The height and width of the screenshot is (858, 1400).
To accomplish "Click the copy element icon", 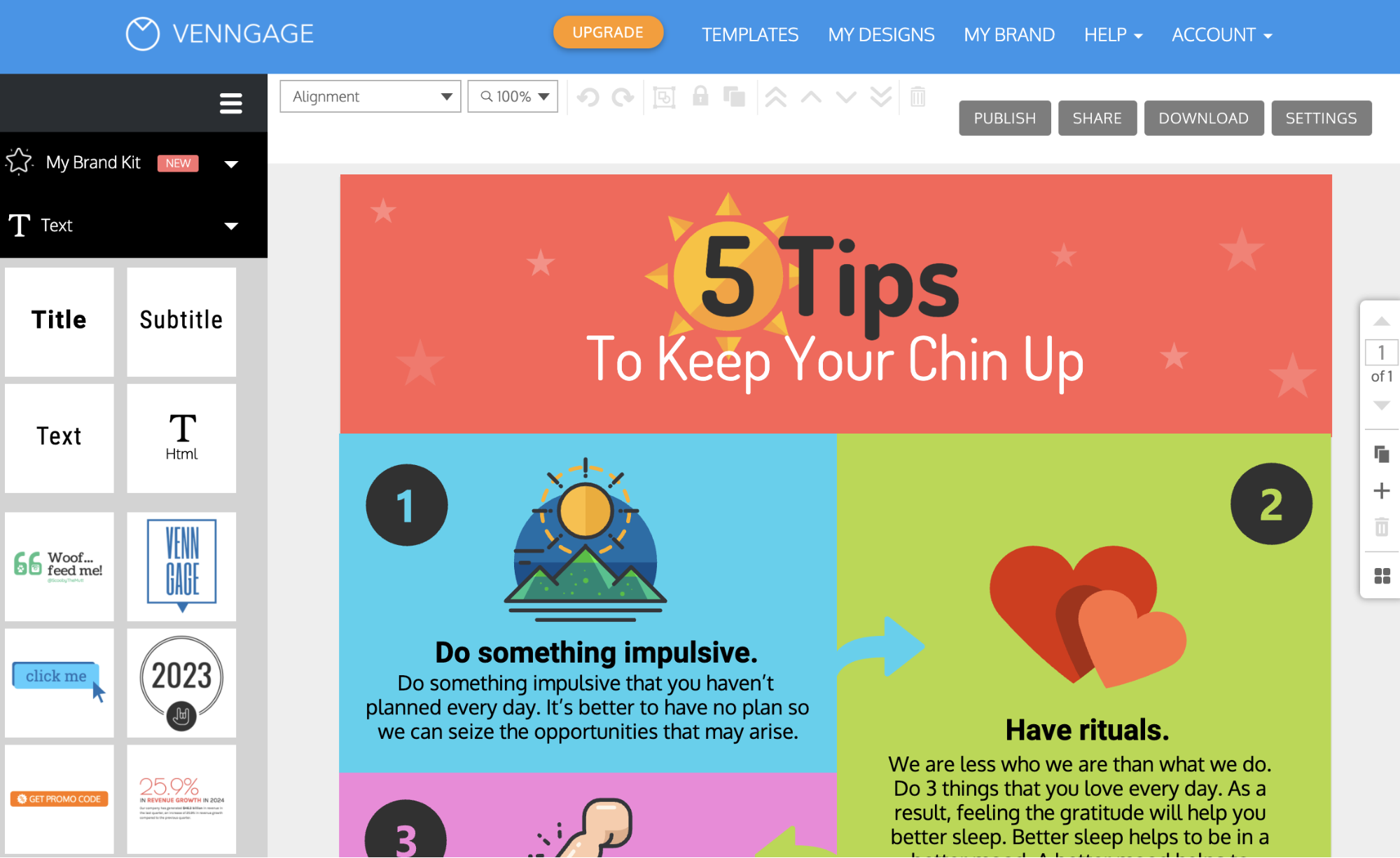I will [734, 96].
